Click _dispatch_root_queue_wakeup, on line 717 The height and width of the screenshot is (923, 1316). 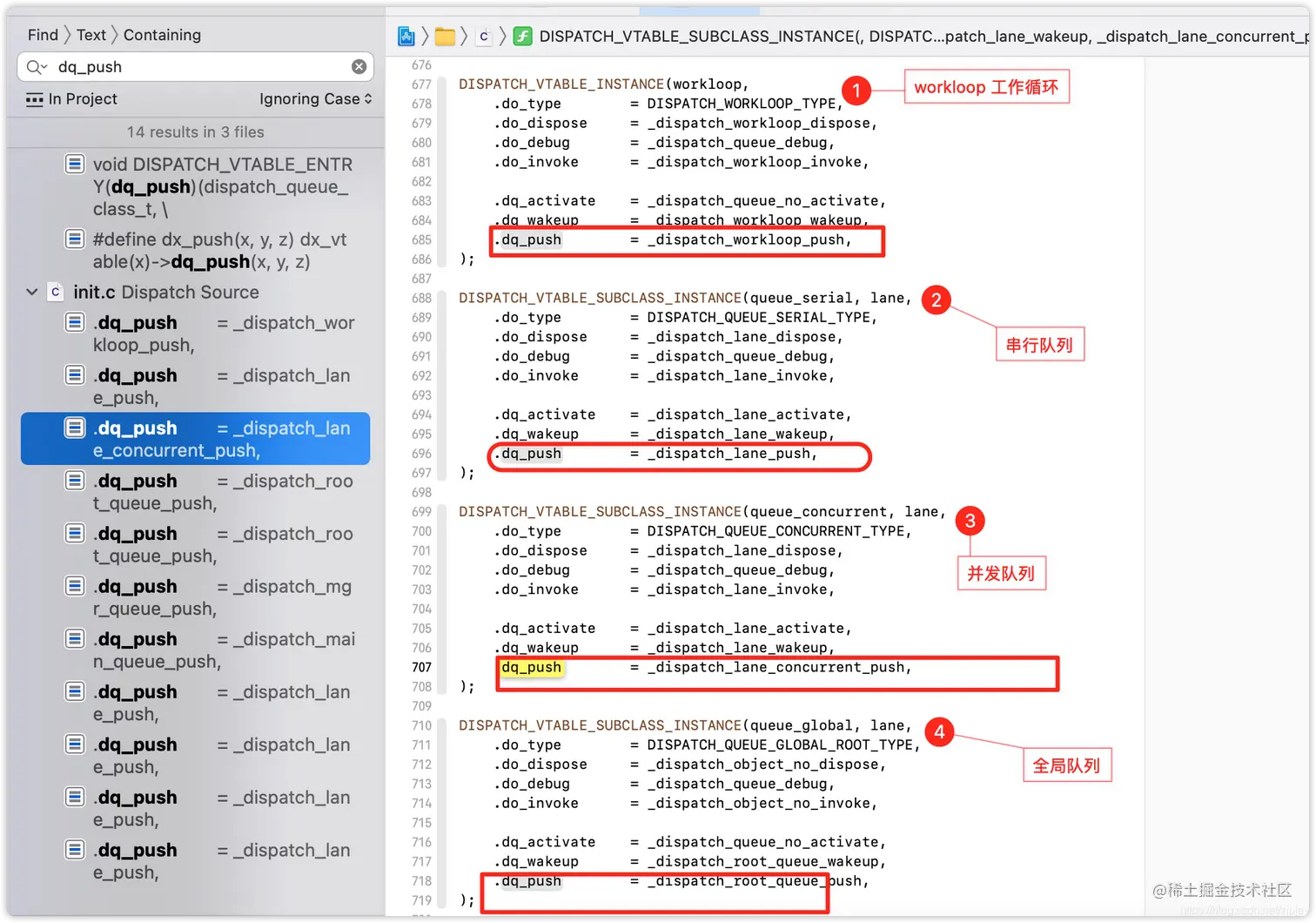click(766, 862)
